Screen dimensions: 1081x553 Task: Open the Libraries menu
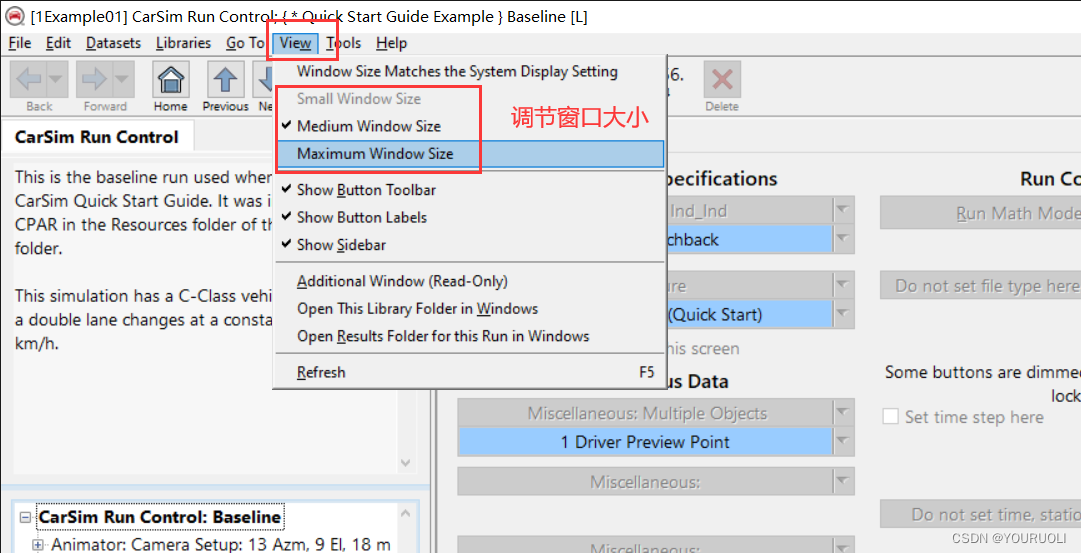click(183, 43)
